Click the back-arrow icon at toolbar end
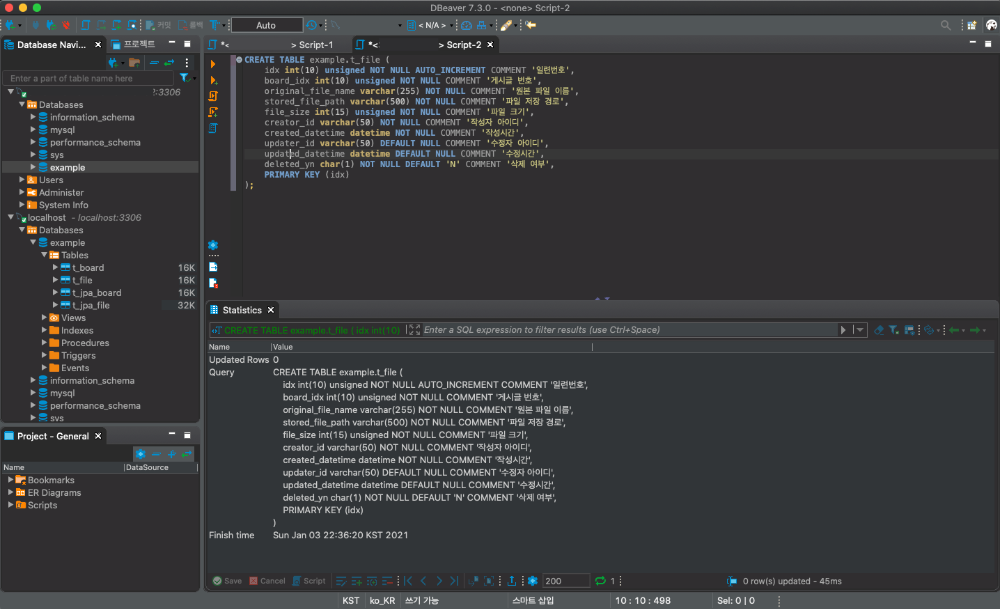The image size is (1000, 609). click(x=531, y=25)
